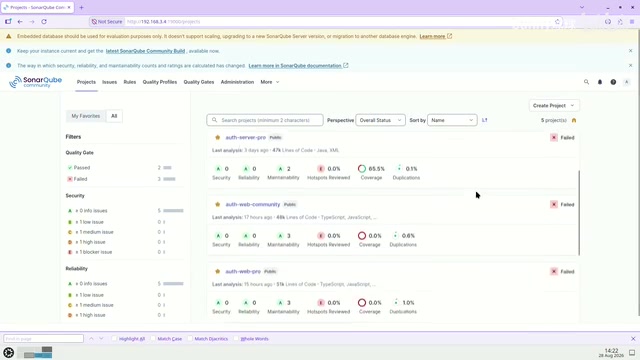This screenshot has width=640, height=360.
Task: Toggle favorite star for auth-web-pro
Action: (x=218, y=271)
